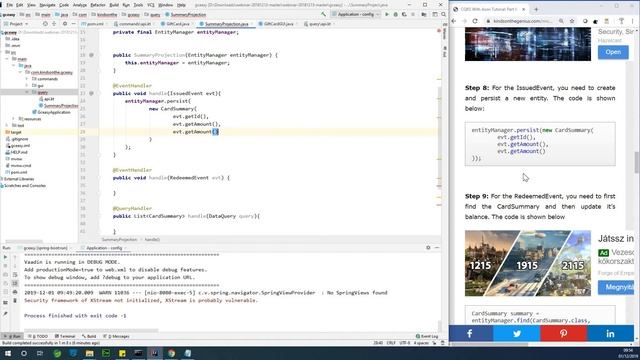Open the Event Log

[427, 336]
